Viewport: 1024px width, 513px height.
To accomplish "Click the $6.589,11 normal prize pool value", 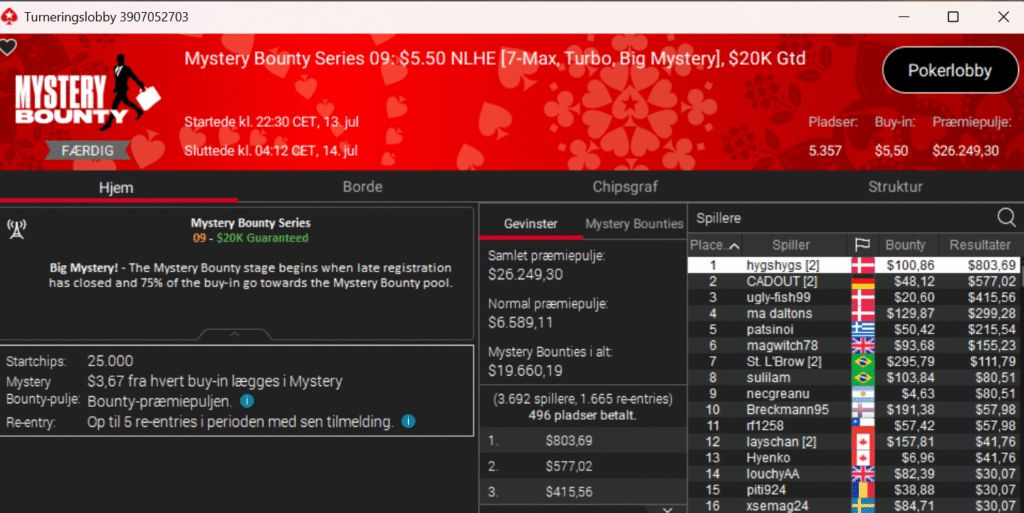I will 520,322.
